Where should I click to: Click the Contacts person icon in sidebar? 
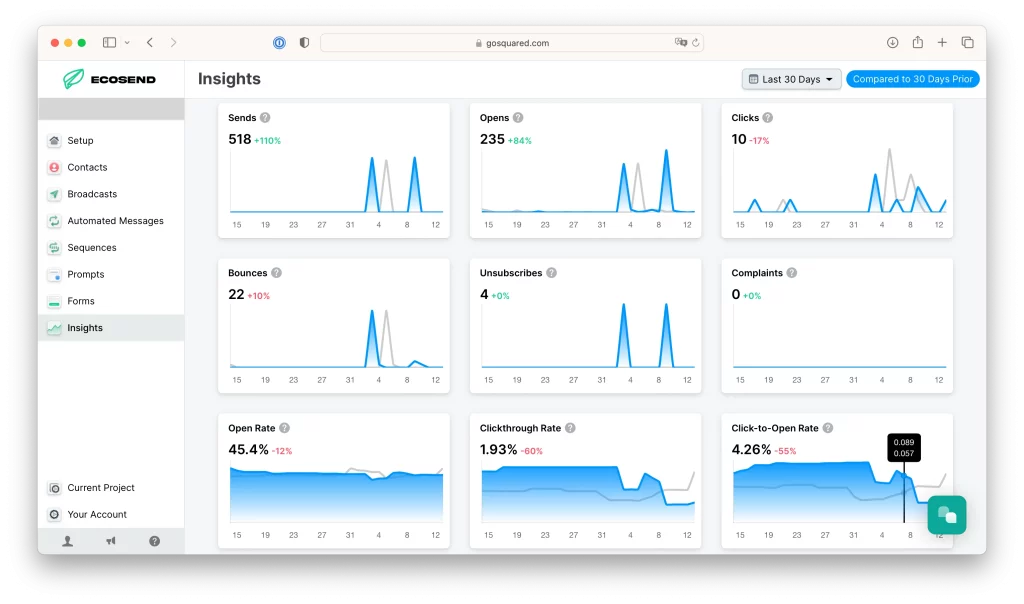point(54,168)
